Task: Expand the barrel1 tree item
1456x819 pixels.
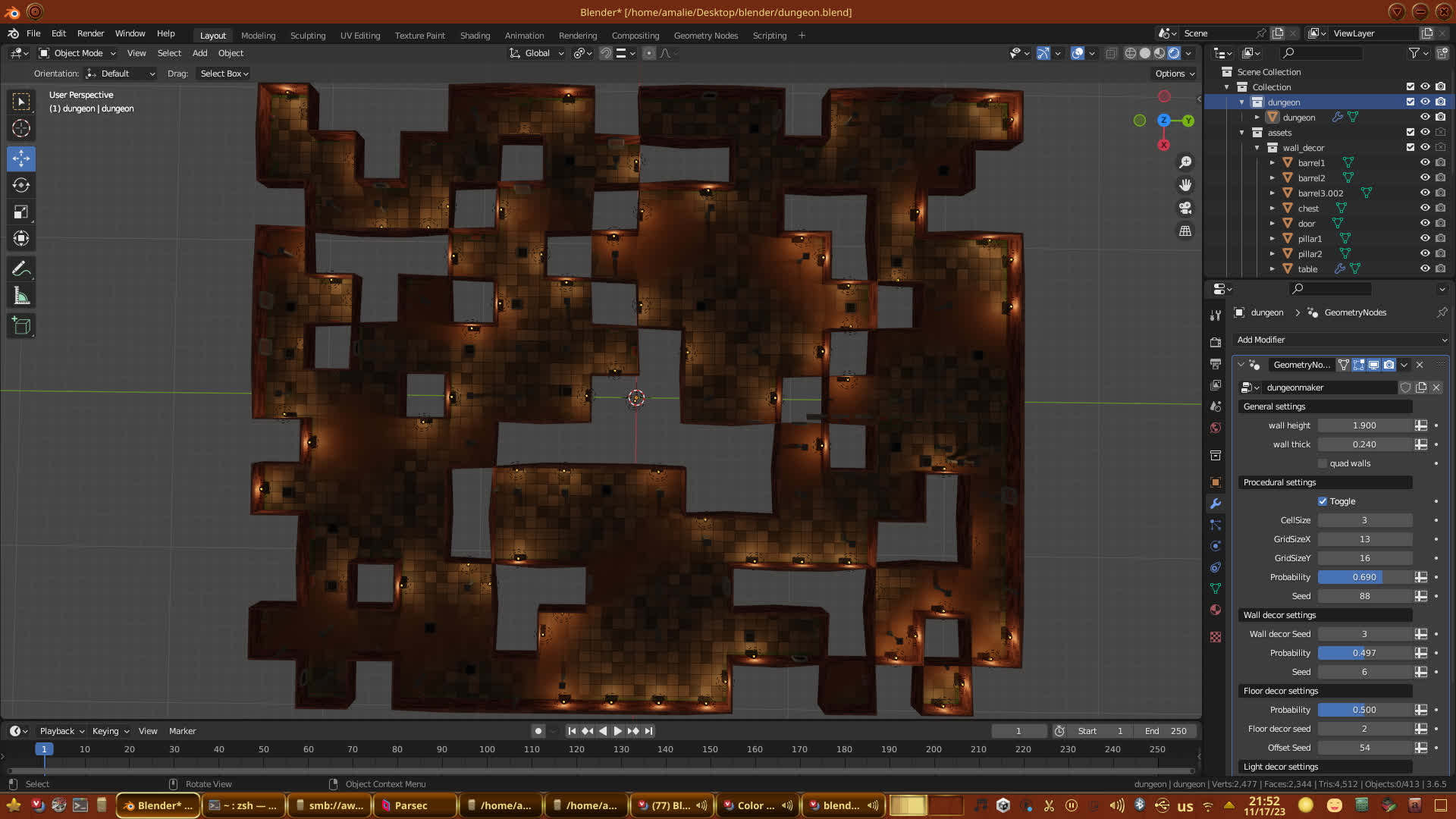Action: click(x=1272, y=163)
